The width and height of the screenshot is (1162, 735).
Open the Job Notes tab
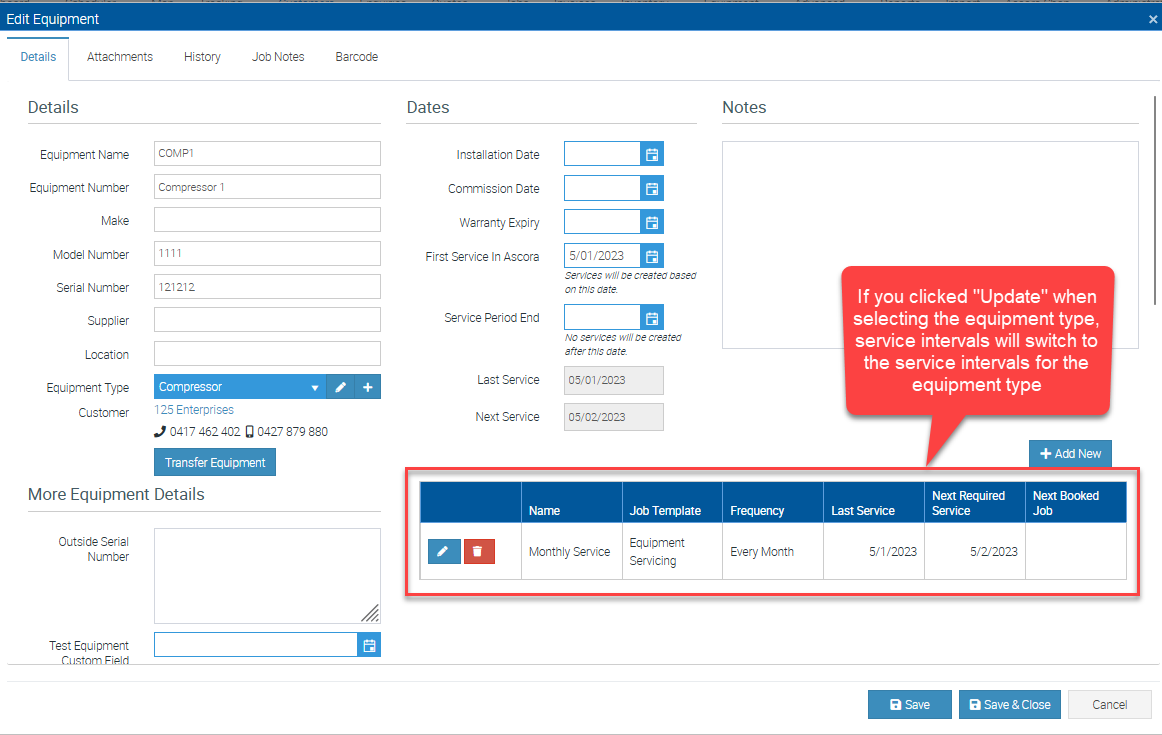click(x=278, y=57)
